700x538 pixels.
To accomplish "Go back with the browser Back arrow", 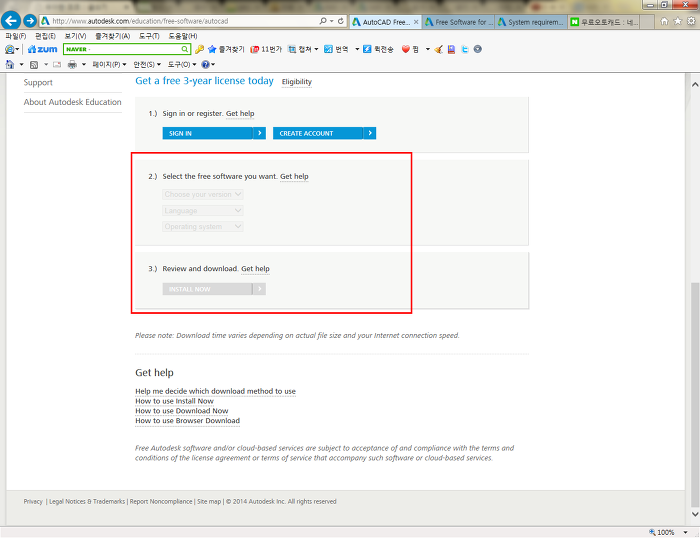I will (11, 21).
